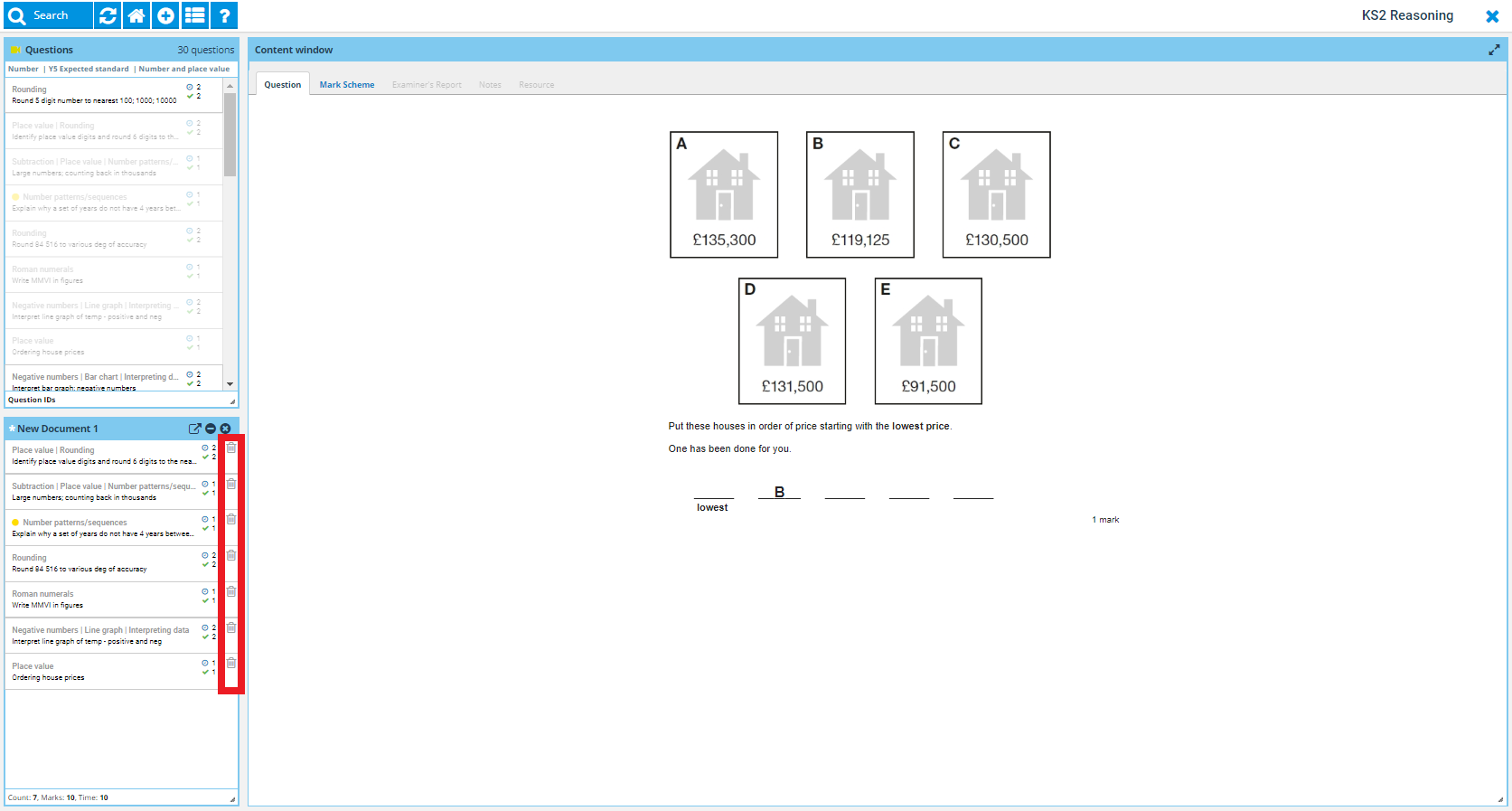Image resolution: width=1512 pixels, height=811 pixels.
Task: Pop out New Document 1 in new window
Action: coord(194,429)
